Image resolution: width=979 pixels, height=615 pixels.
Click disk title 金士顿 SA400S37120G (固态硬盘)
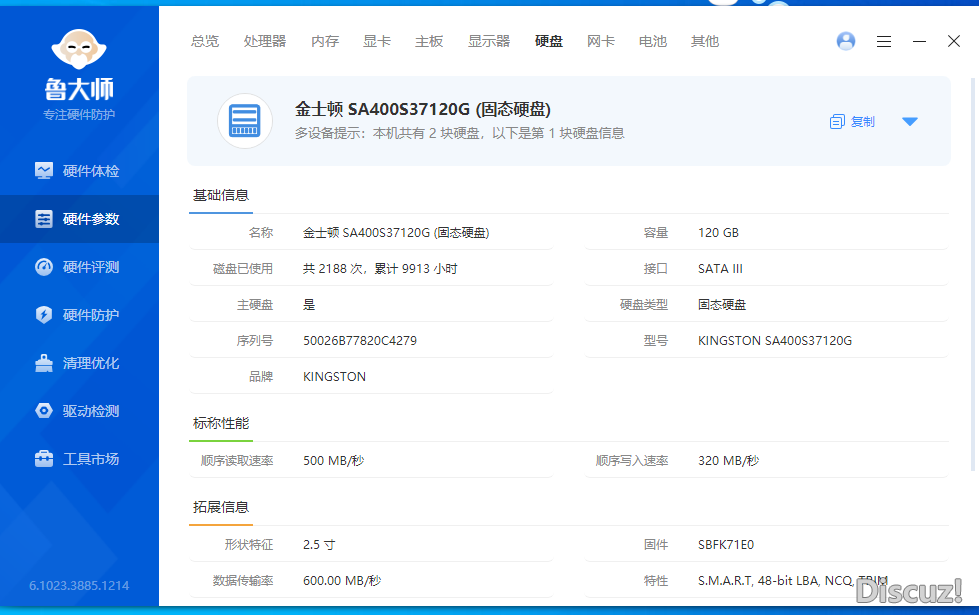point(423,109)
